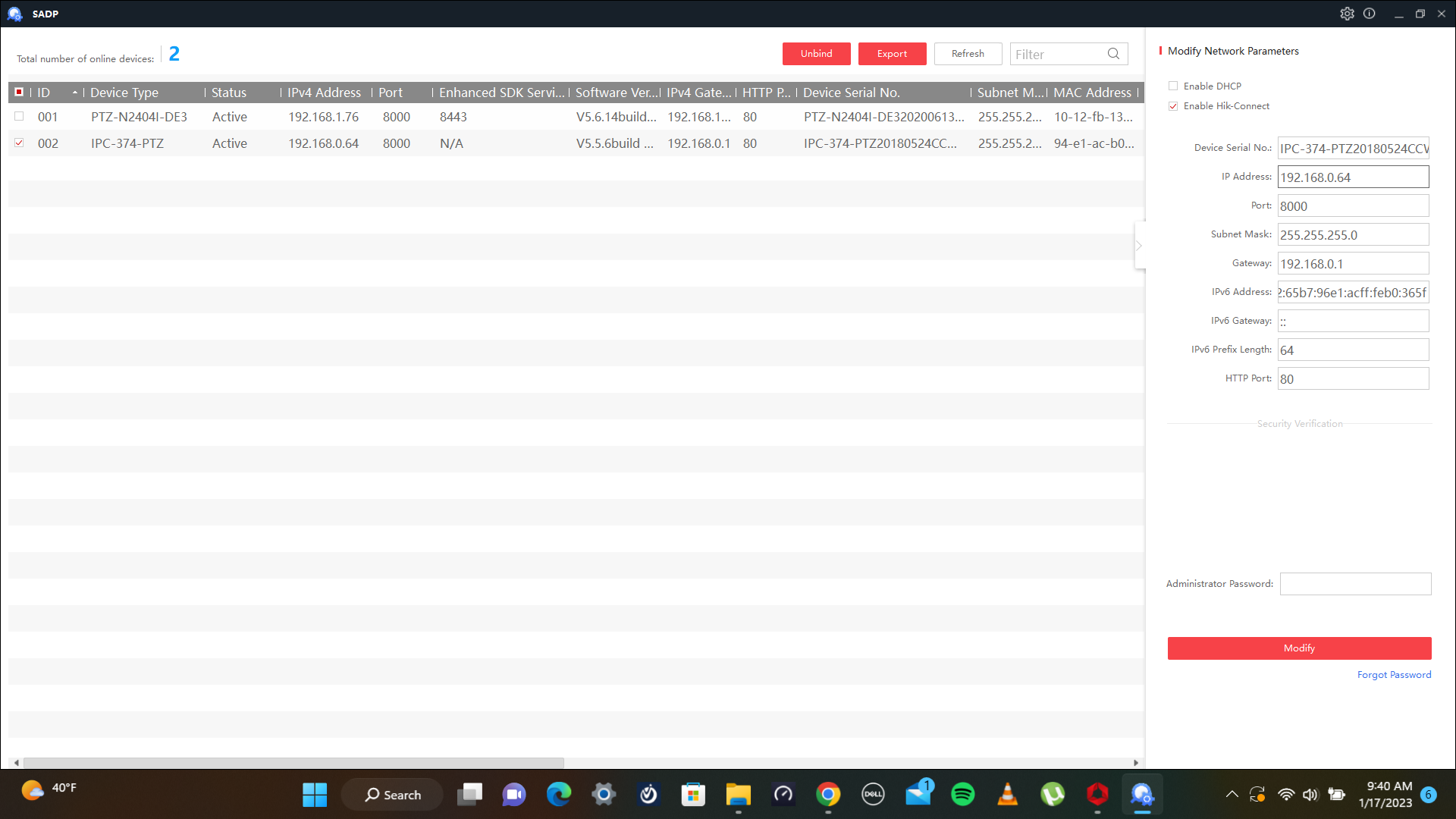Click the filter search magnifier icon
Screen dimensions: 1456x819
[1113, 54]
